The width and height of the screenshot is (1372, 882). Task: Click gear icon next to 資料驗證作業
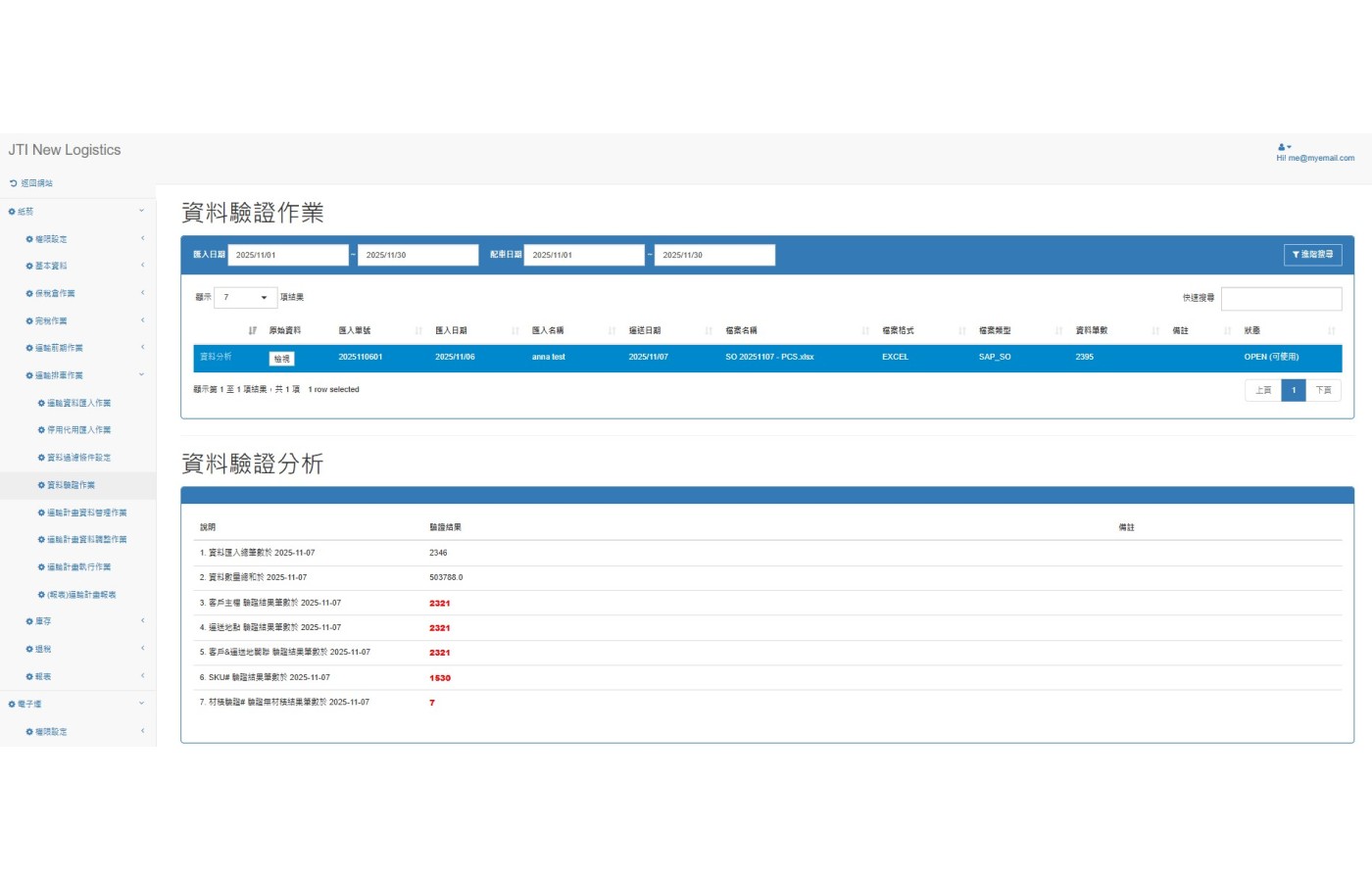click(x=41, y=485)
